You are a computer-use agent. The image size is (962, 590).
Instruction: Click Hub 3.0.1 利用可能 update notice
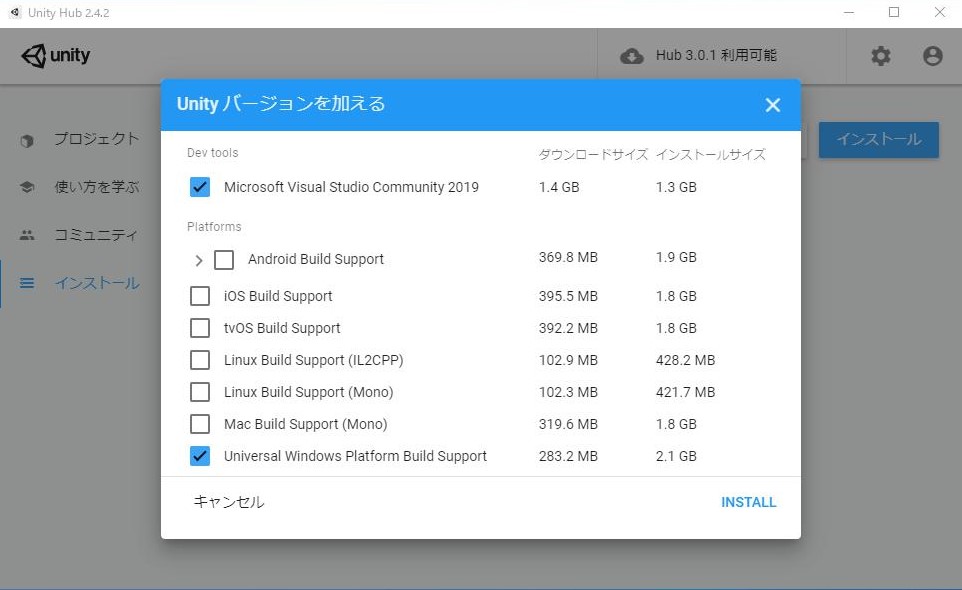coord(716,56)
